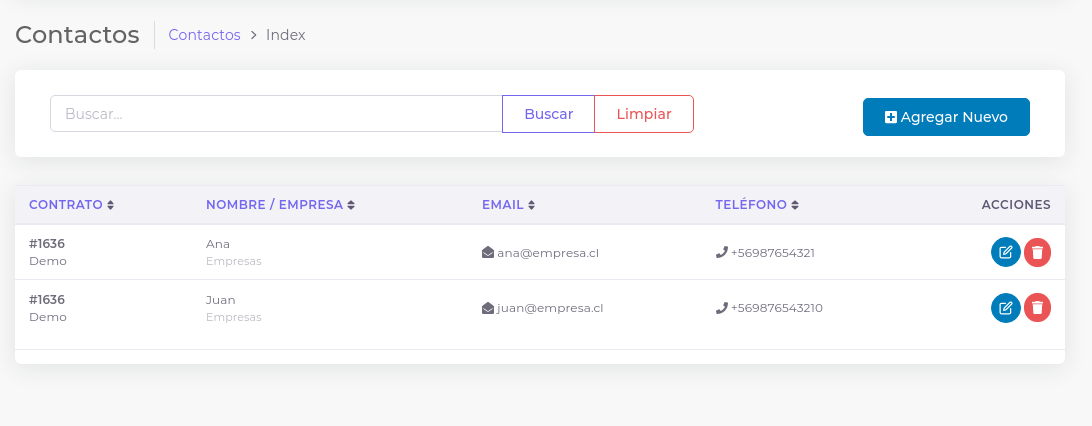Edit the contact Ana
This screenshot has height=426, width=1092.
(x=1005, y=252)
